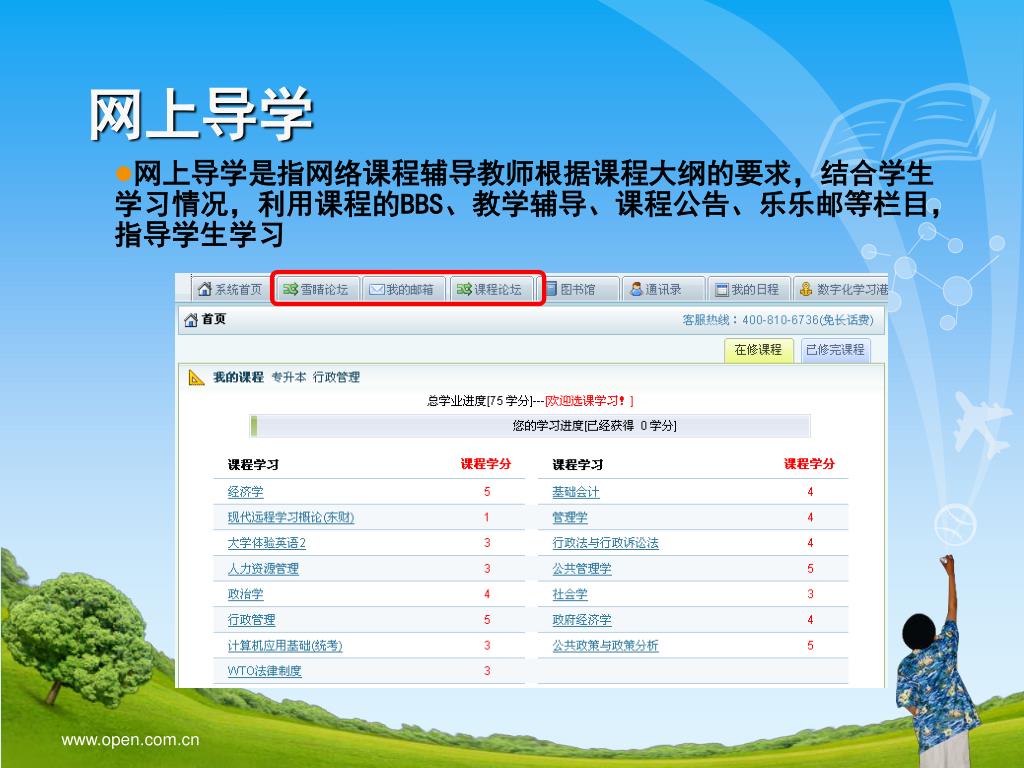Click the left 课程学习 column header
The width and height of the screenshot is (1024, 768).
[253, 465]
